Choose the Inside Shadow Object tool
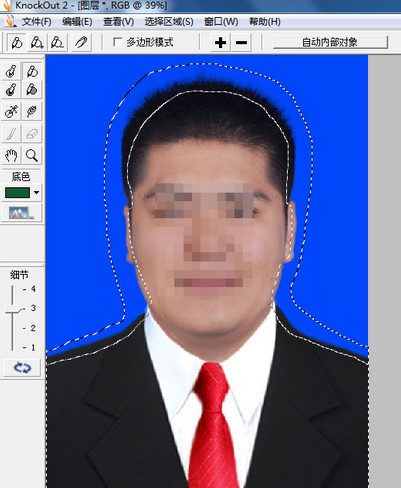Screen dimensions: 401x488 point(11,90)
